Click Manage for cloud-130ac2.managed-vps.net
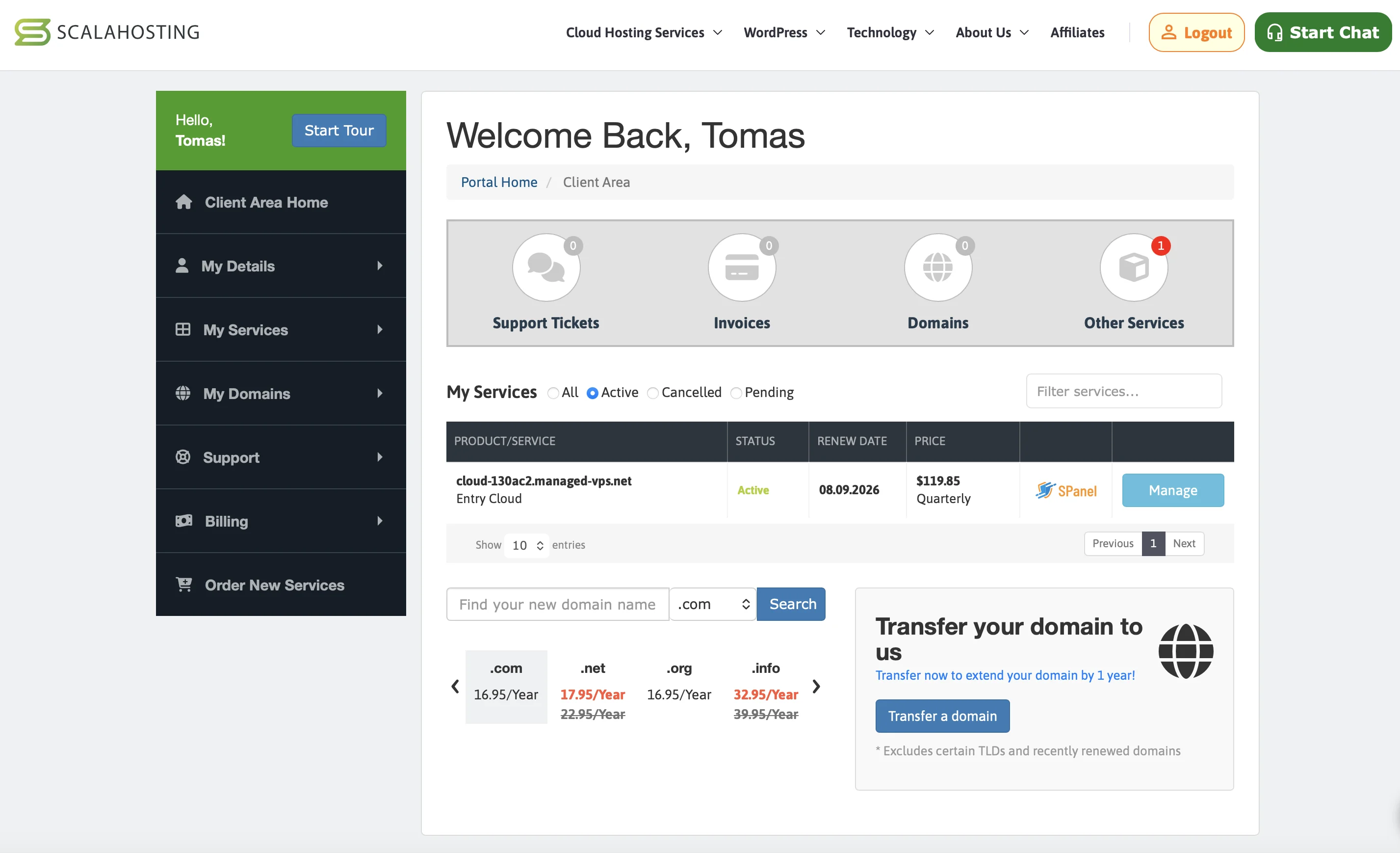 1173,490
